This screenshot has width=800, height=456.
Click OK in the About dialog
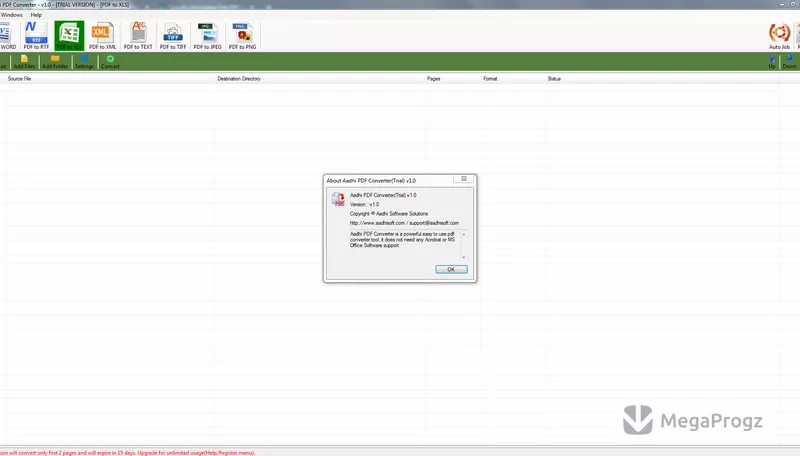[451, 269]
